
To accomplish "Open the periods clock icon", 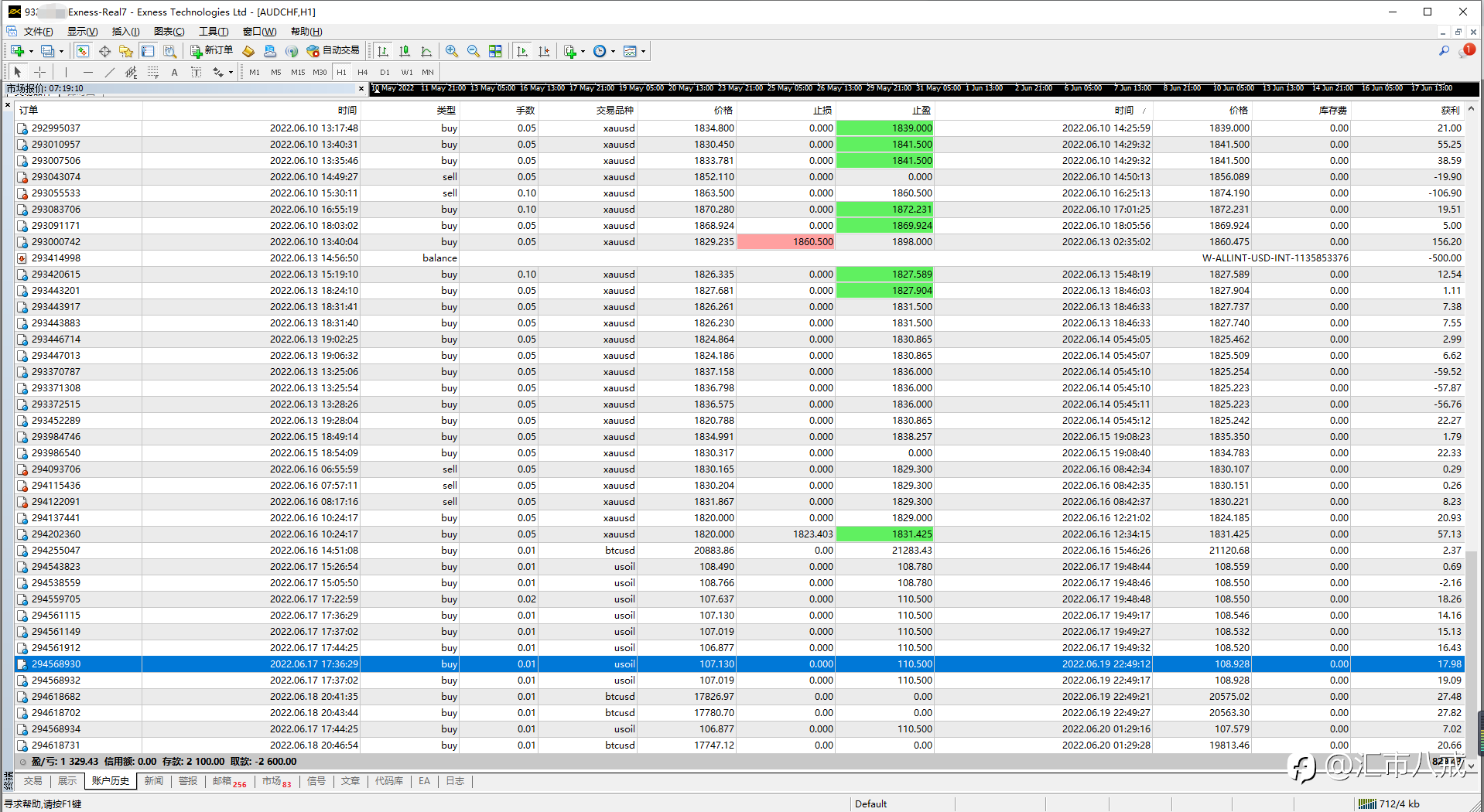I will click(600, 51).
